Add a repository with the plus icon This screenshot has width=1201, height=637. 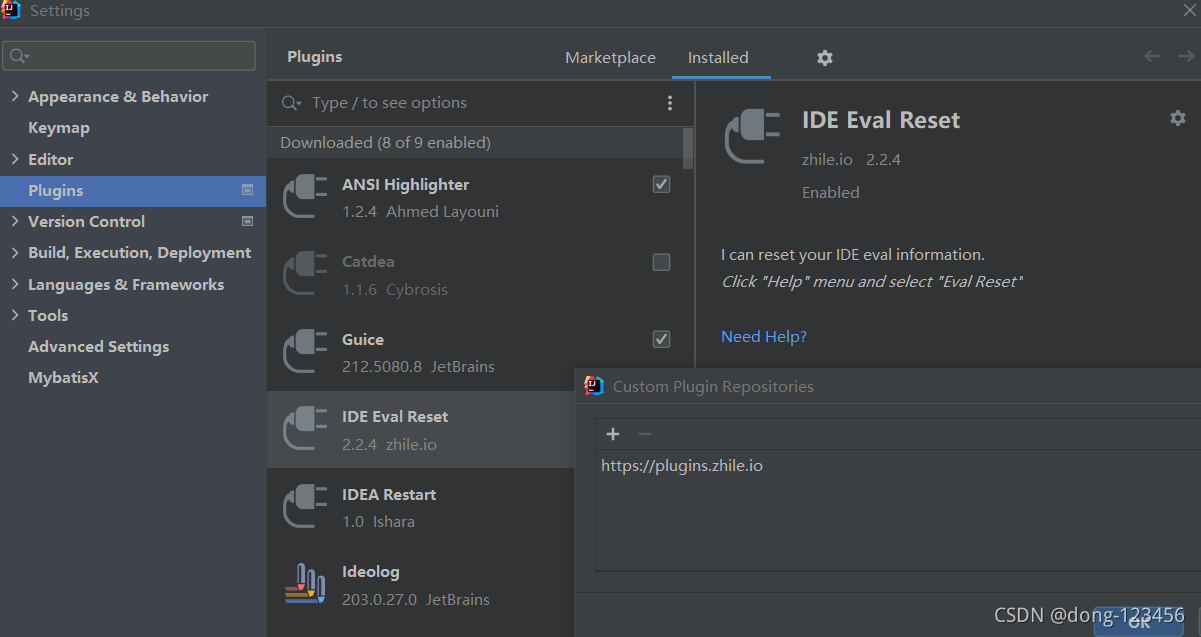[x=613, y=434]
